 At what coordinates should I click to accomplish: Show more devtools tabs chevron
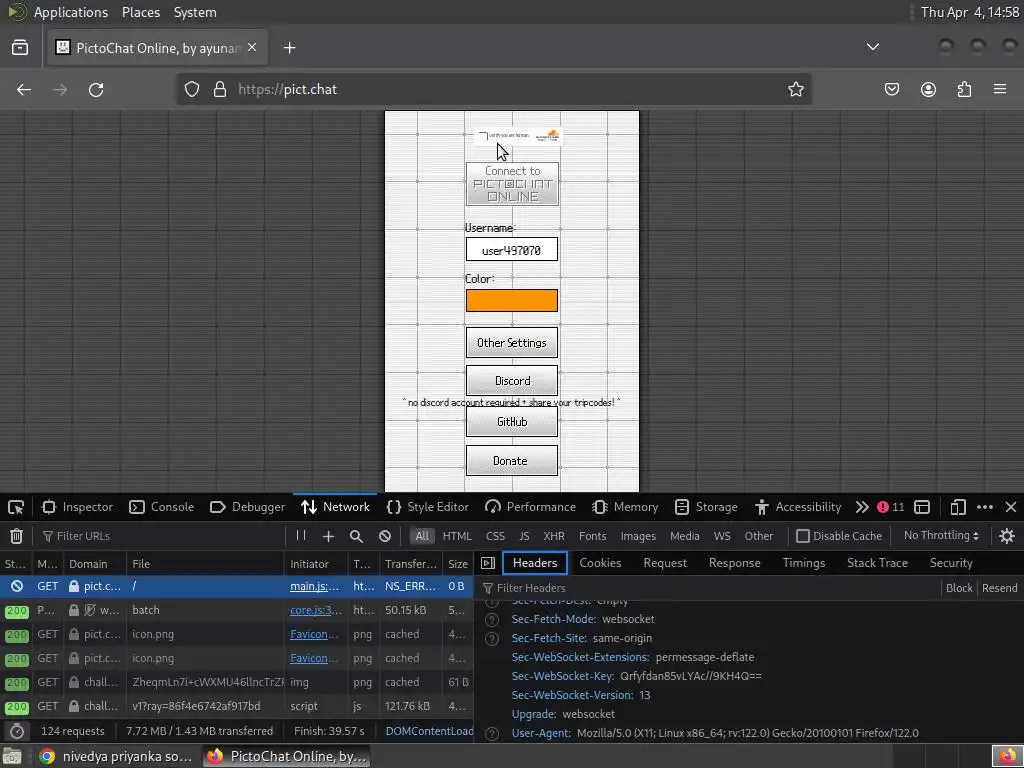tap(862, 507)
